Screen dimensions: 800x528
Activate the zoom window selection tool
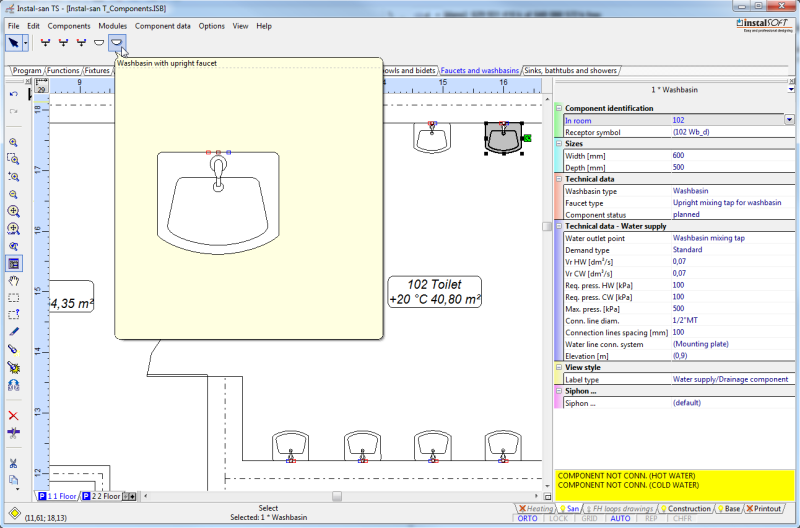(14, 159)
